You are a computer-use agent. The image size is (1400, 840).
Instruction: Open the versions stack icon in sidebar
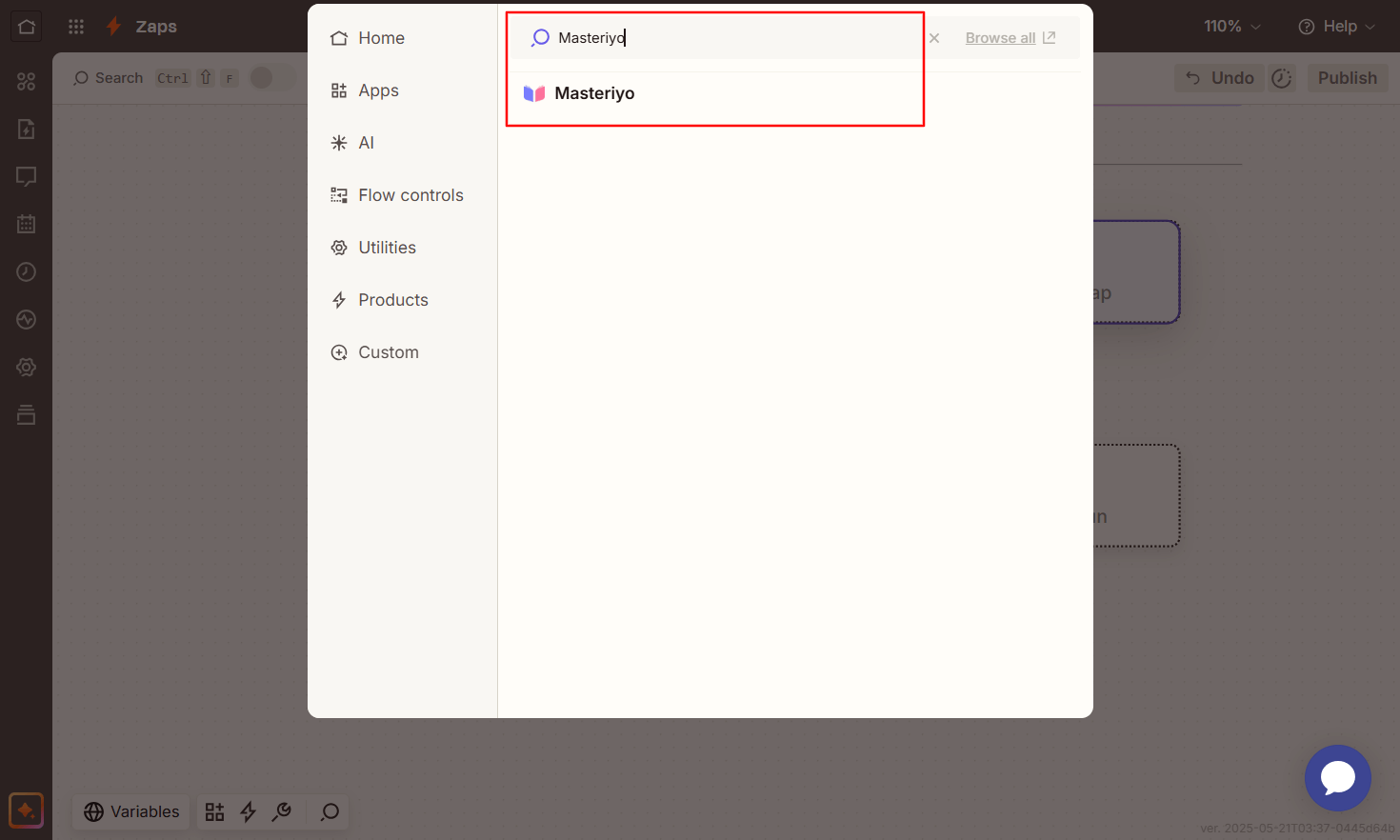(27, 415)
